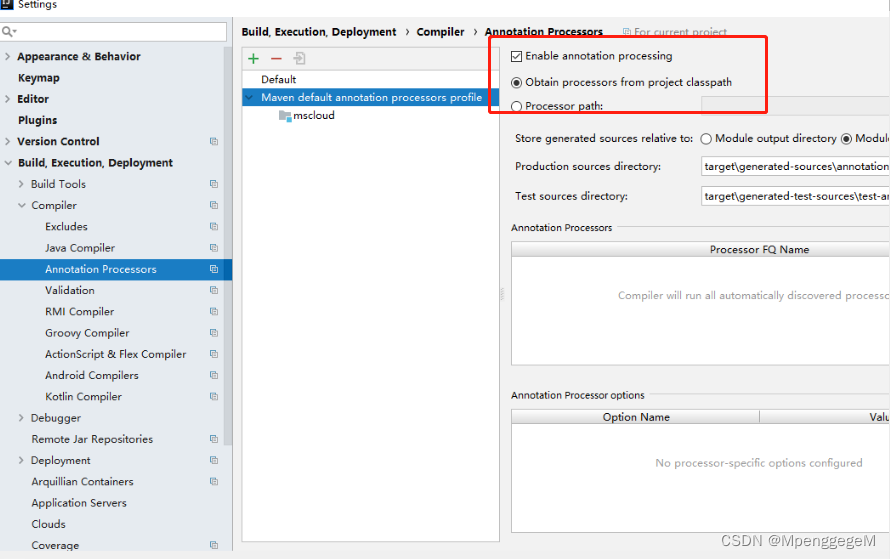
Task: Expand the Editor section
Action: coord(7,99)
